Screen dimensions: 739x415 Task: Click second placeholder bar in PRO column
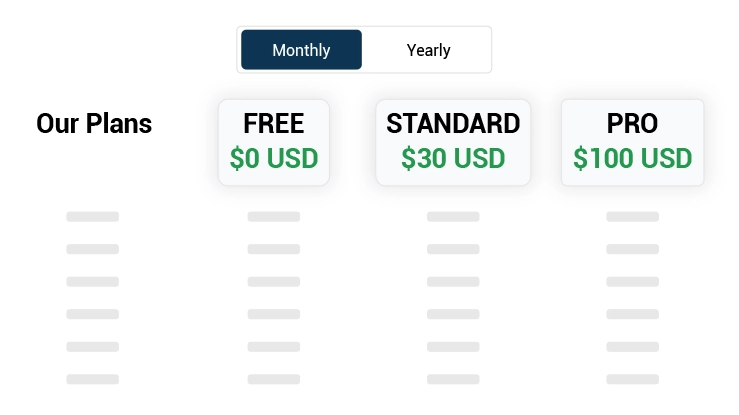point(632,249)
